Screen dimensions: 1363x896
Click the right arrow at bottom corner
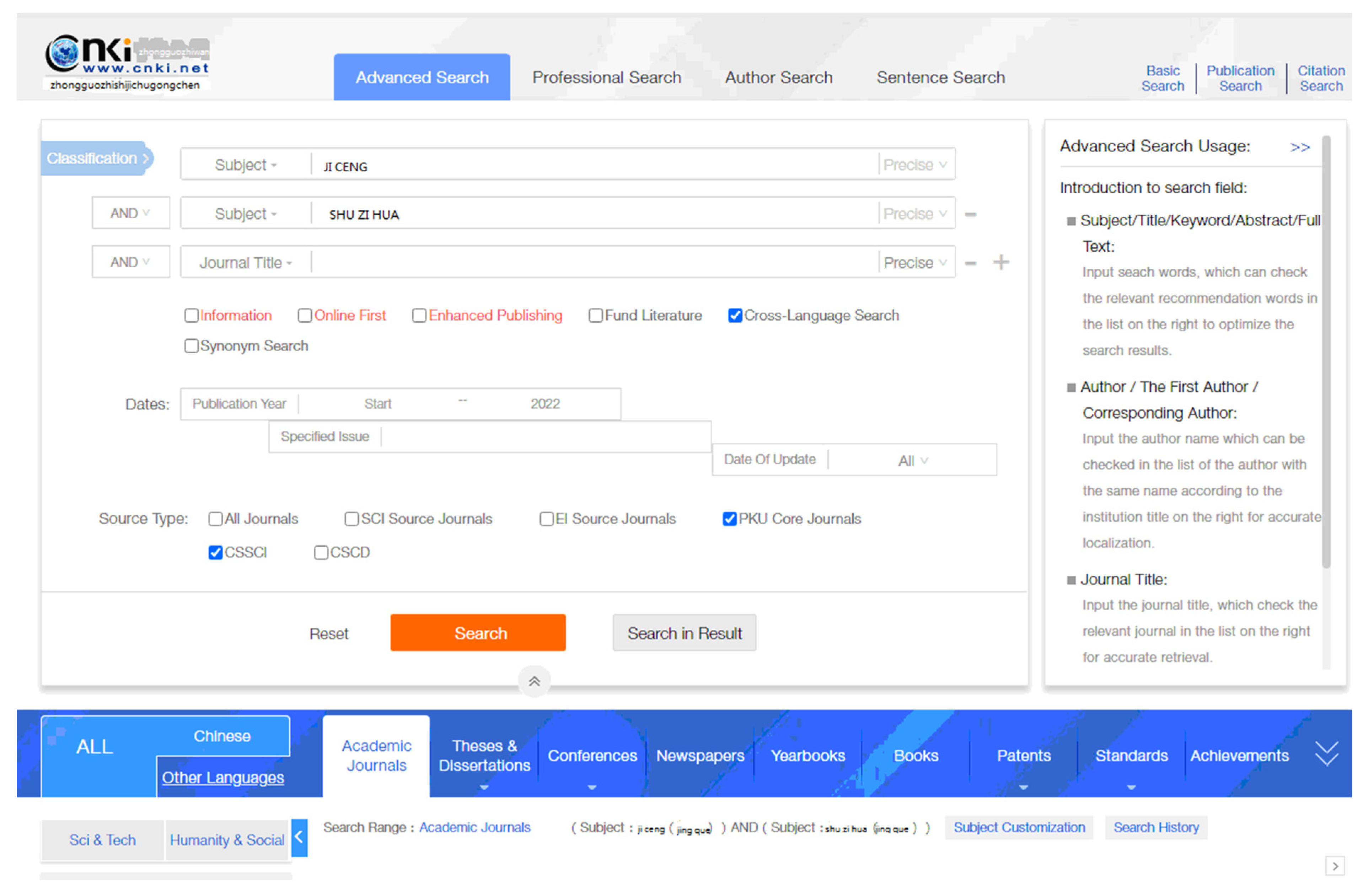click(1334, 866)
